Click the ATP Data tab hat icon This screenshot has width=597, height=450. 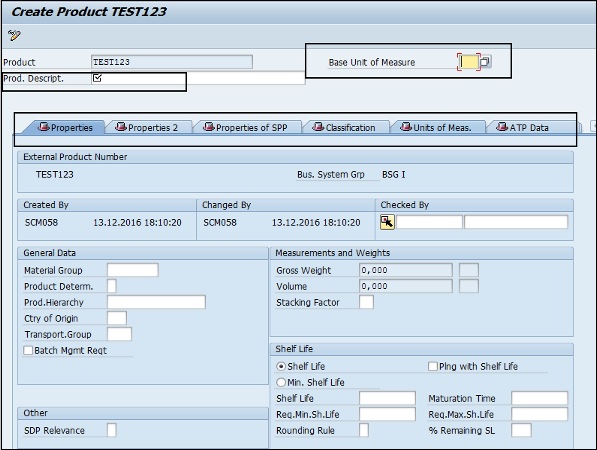point(502,127)
